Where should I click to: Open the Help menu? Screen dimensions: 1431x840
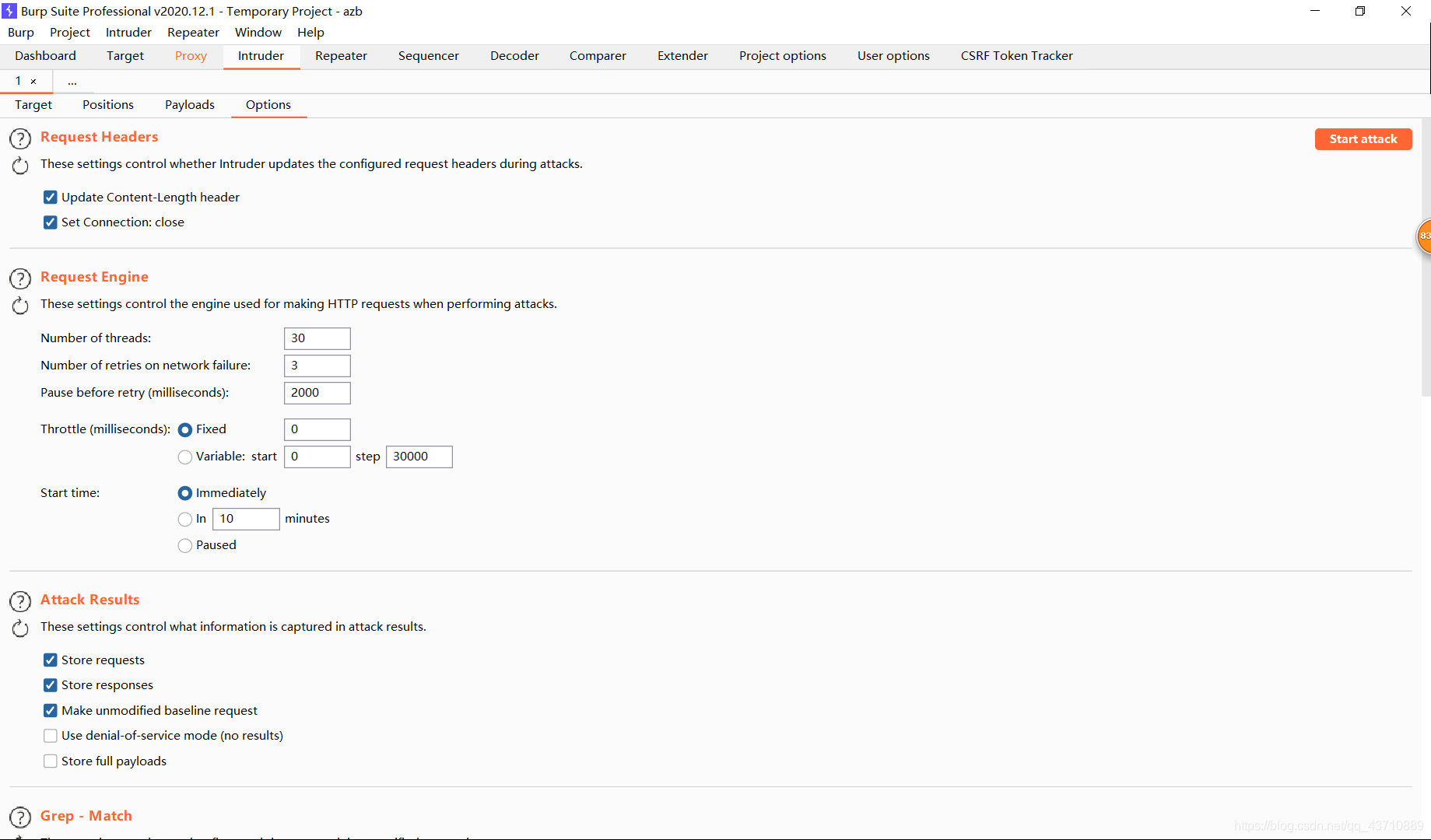tap(310, 32)
